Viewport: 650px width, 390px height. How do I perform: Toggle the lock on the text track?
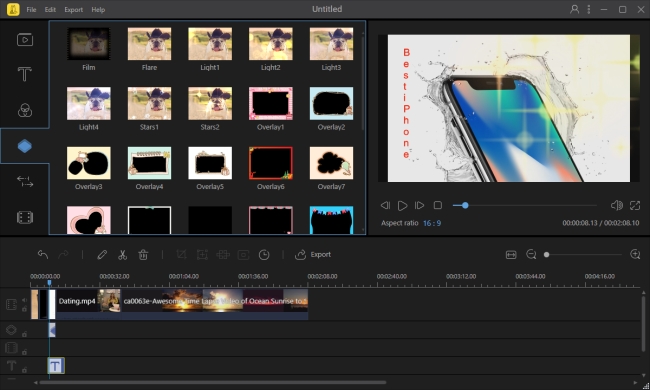click(24, 370)
